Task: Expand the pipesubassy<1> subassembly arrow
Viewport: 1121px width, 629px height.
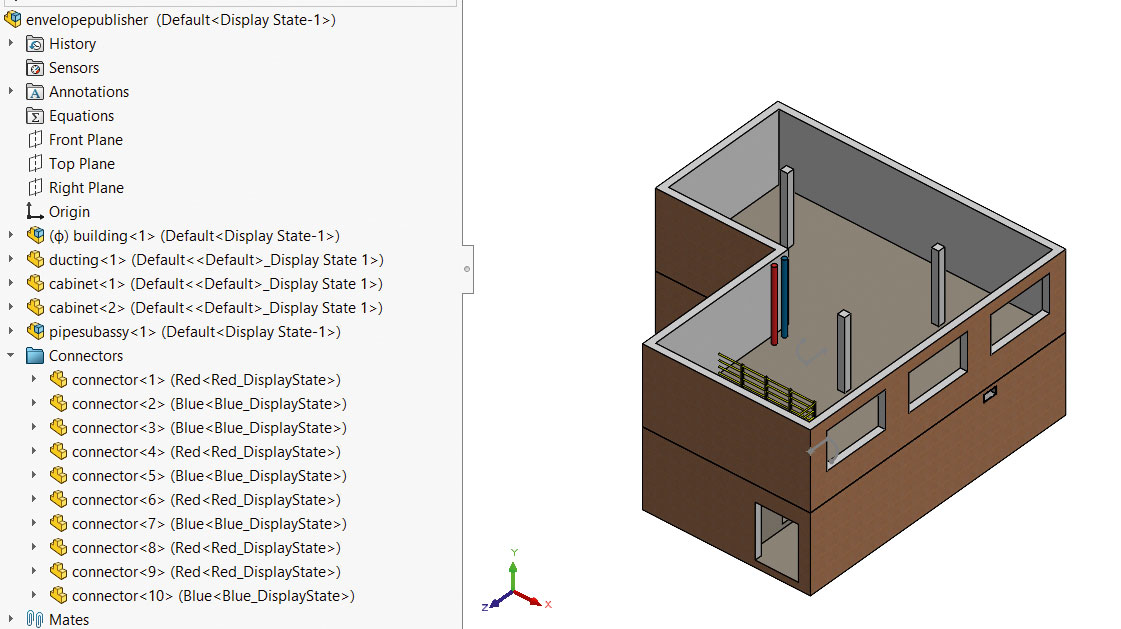Action: (x=11, y=332)
